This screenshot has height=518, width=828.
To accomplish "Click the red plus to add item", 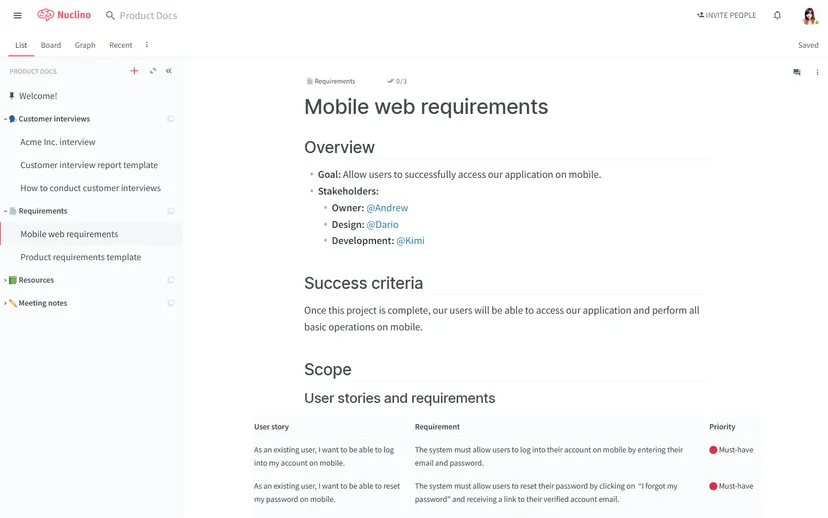I will [134, 71].
